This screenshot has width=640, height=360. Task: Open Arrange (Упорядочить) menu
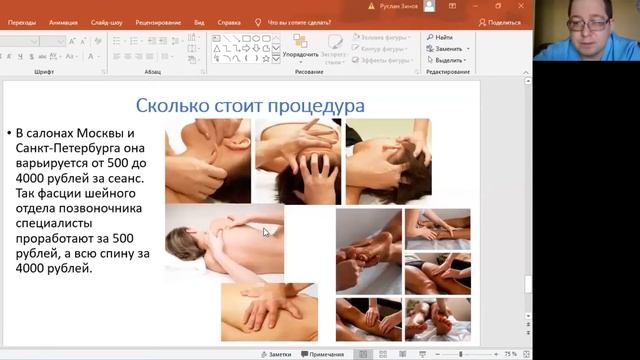[x=300, y=49]
